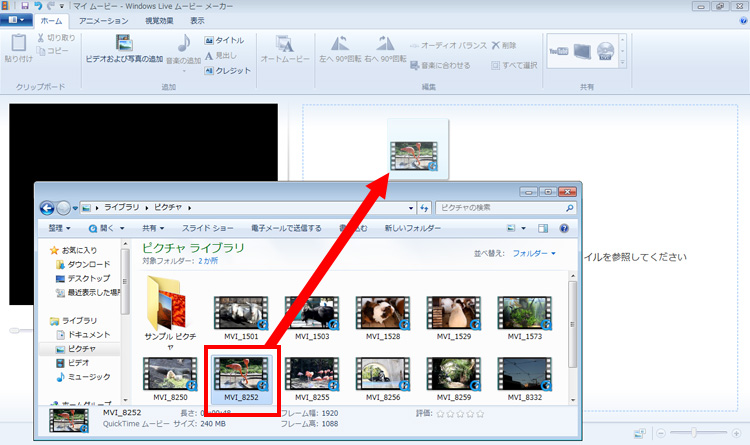The width and height of the screenshot is (750, 445).
Task: Click the 2 locations (2 か所) link
Action: point(208,261)
